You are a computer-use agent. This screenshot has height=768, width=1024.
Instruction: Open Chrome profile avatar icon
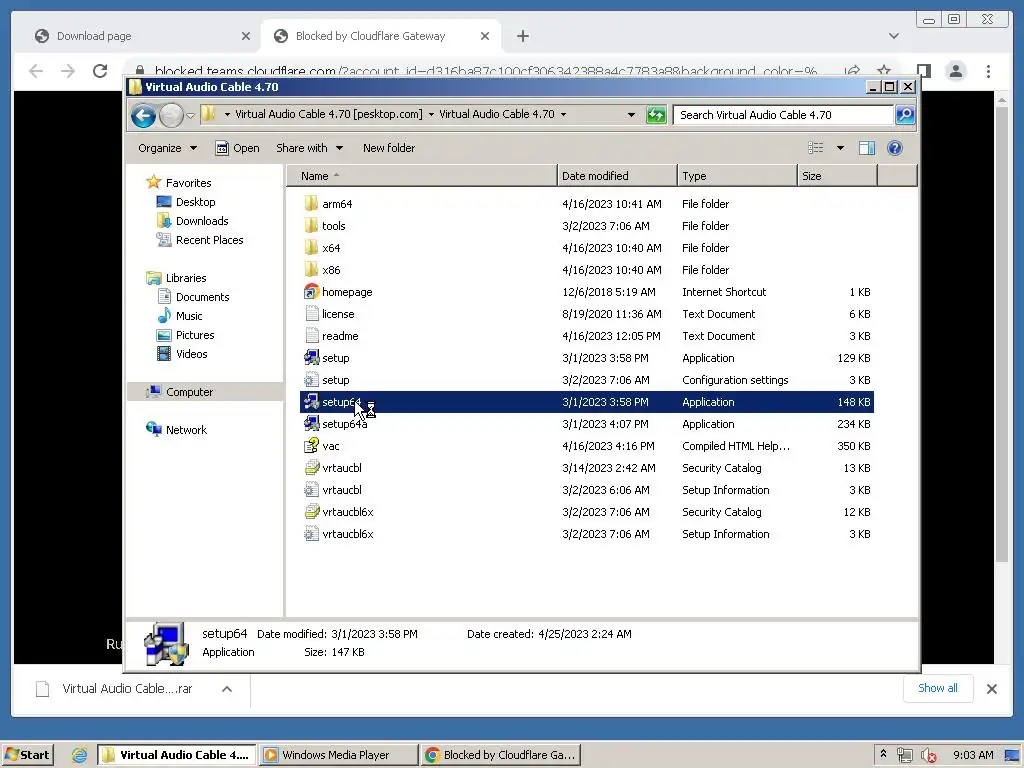tap(956, 71)
